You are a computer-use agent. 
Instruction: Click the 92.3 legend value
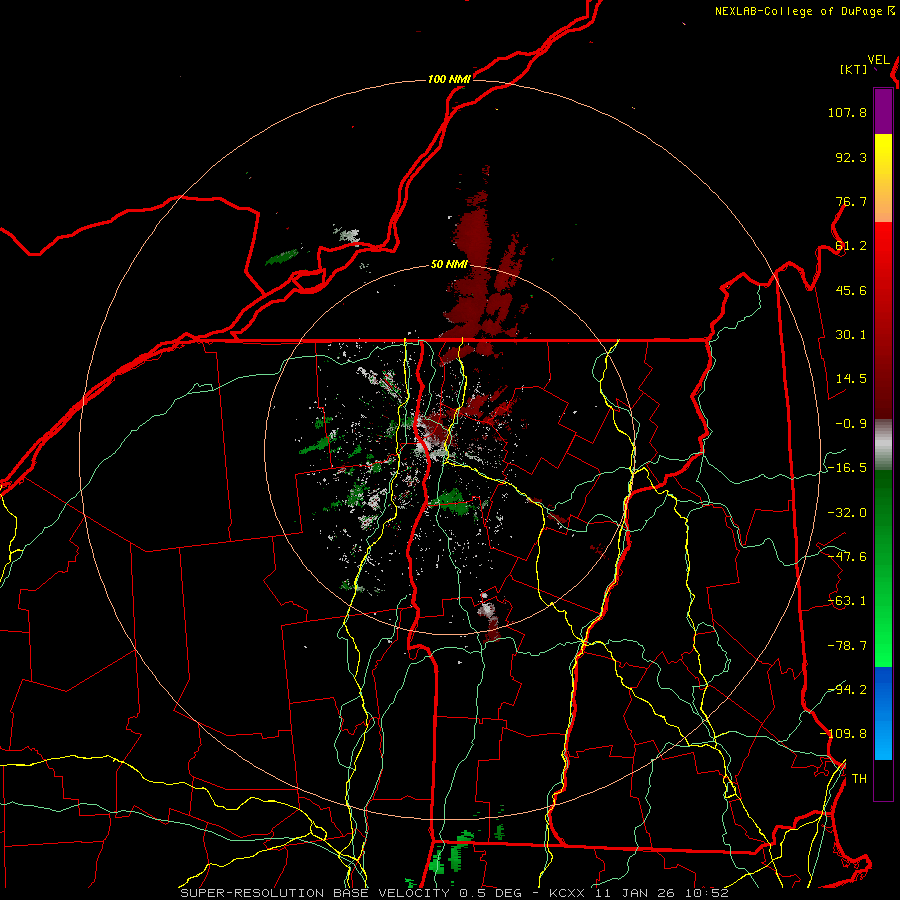click(x=851, y=157)
